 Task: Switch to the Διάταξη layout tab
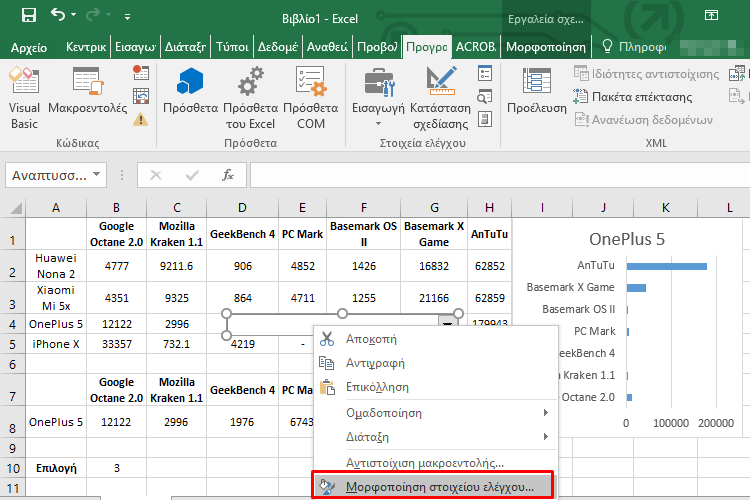185,47
